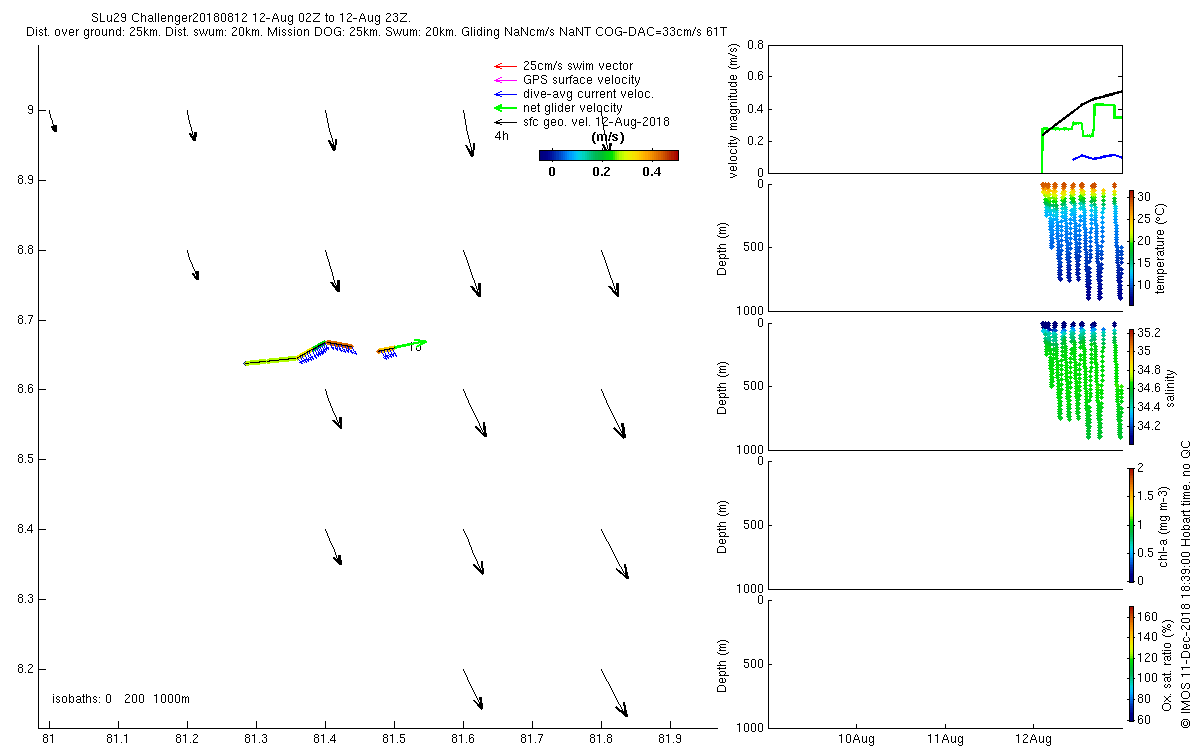Click longitude tick '81.5' on the map axis
This screenshot has height=750, width=1200.
point(394,739)
